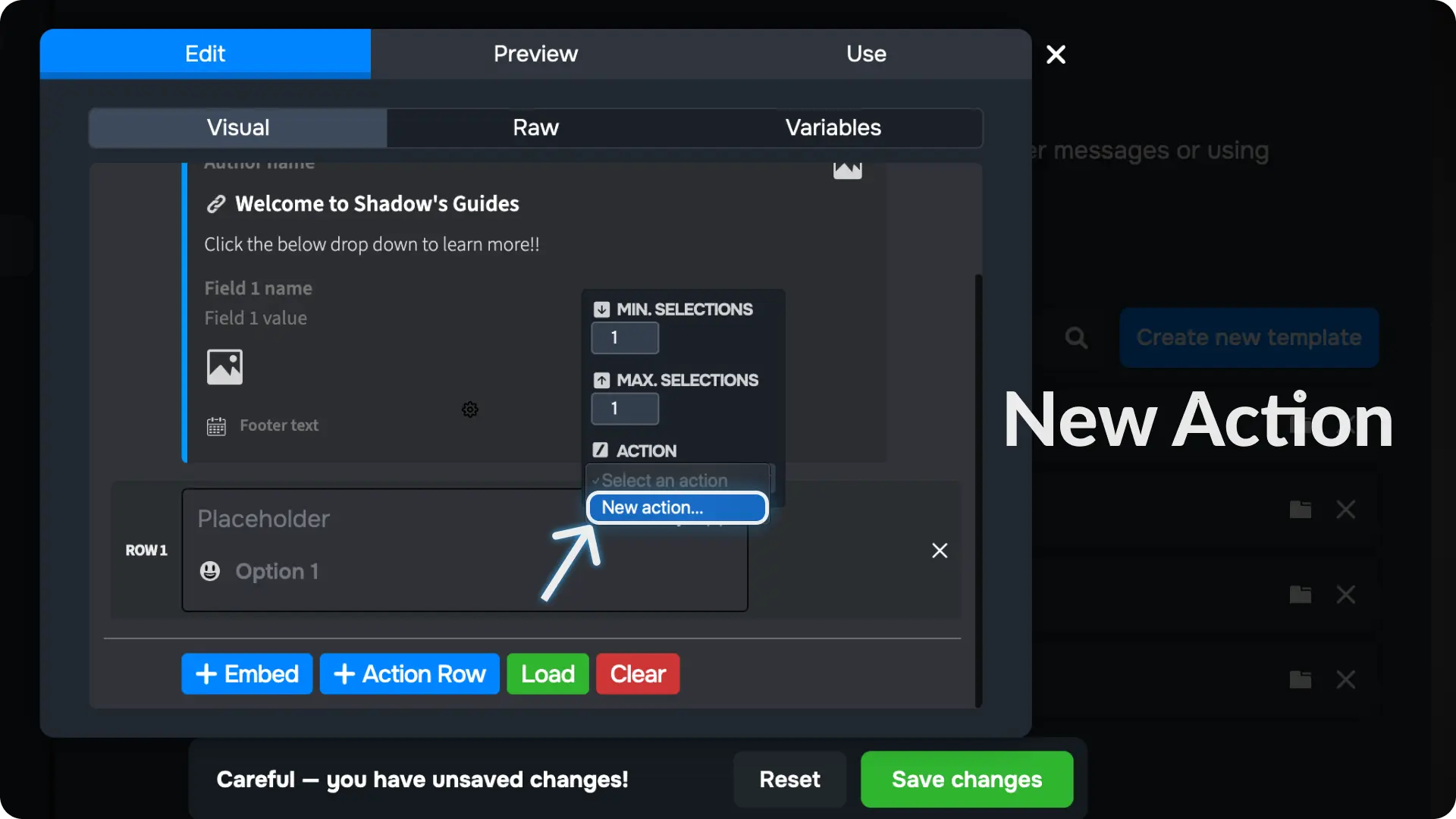Screen dimensions: 1456x819
Task: Add a new Action Row
Action: click(x=409, y=674)
